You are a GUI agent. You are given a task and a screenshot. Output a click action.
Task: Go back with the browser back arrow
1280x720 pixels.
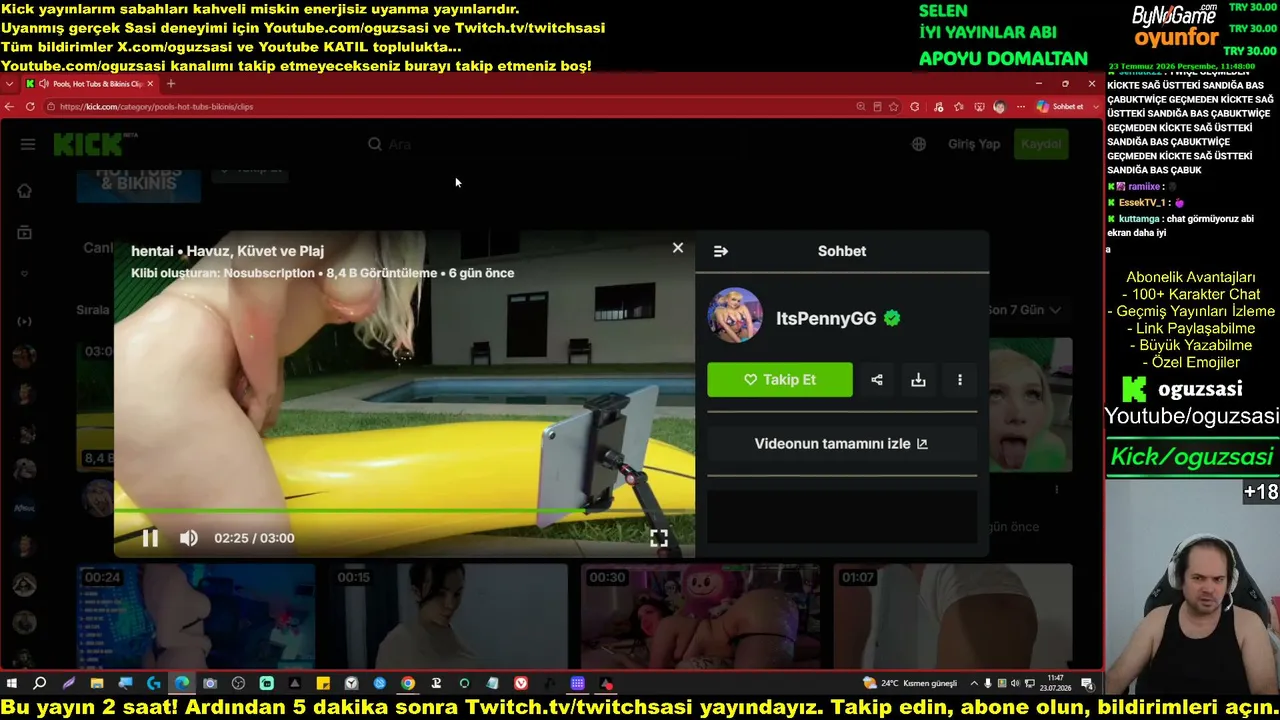10,106
